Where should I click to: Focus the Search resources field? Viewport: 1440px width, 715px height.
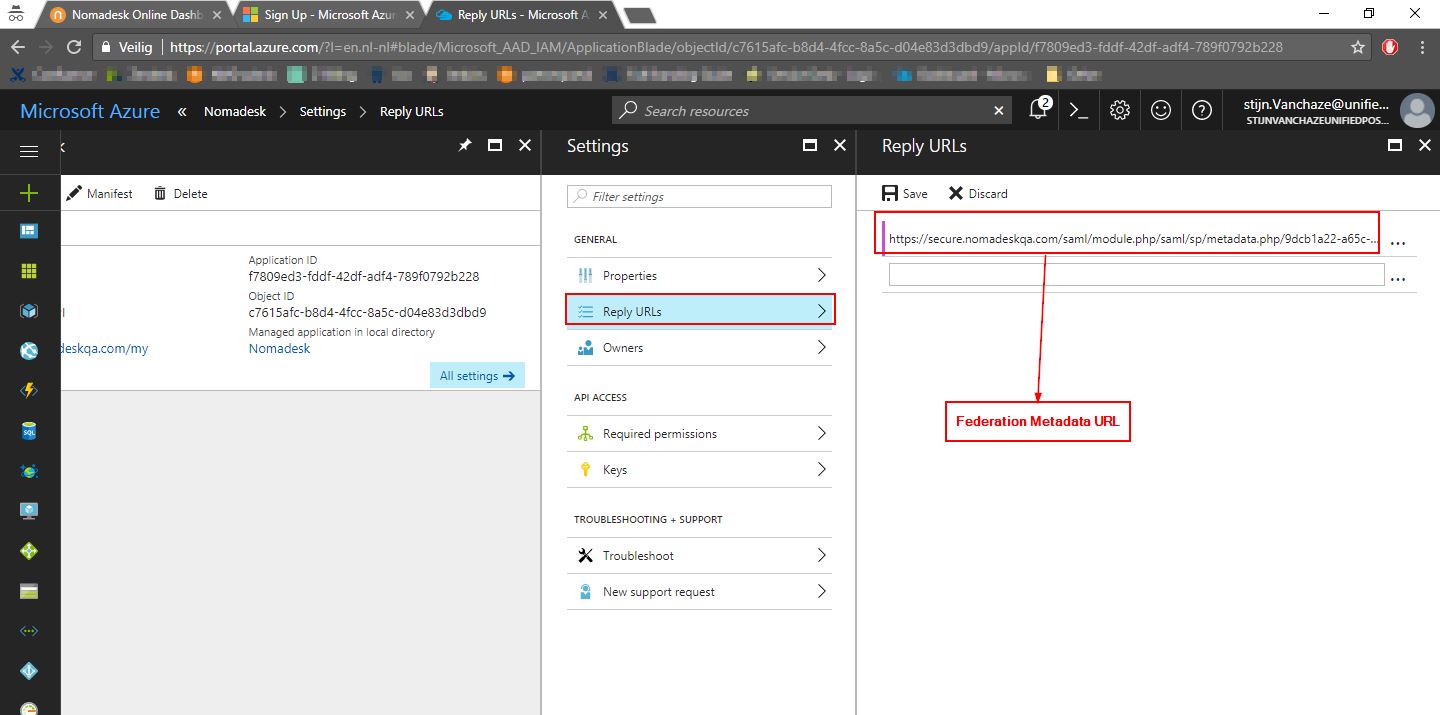[810, 111]
